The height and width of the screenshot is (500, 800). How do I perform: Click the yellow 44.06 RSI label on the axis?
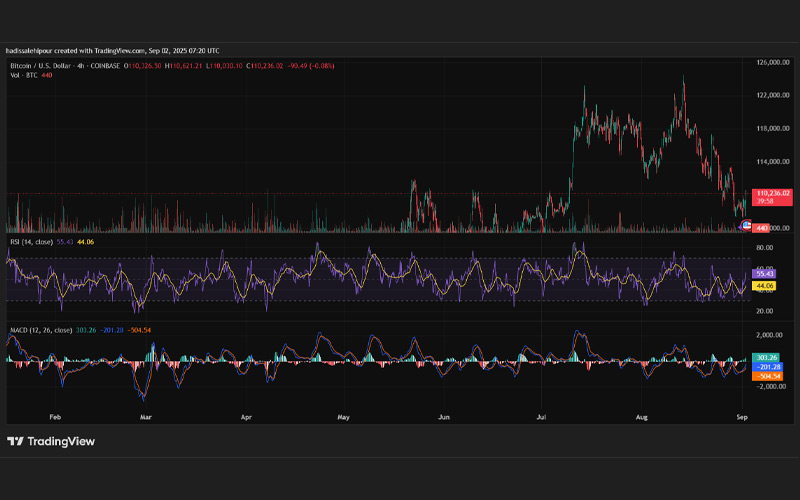(x=764, y=286)
